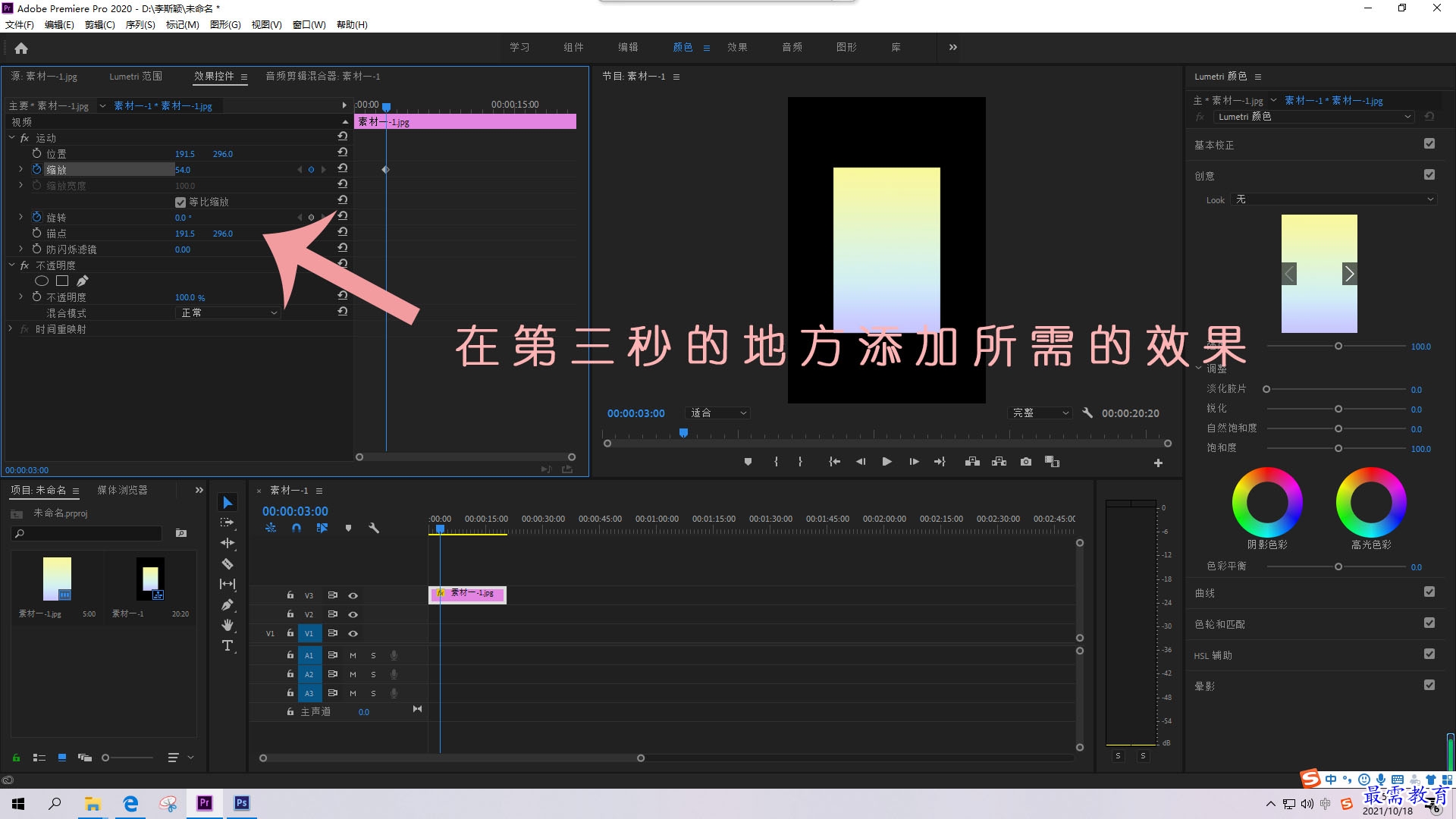Uncheck 等比缩放 uniform scale checkbox
The height and width of the screenshot is (819, 1456).
[x=180, y=202]
